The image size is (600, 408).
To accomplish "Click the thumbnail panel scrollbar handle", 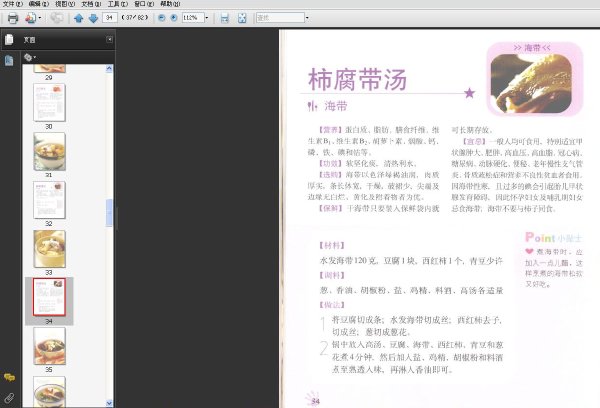I will tap(109, 213).
